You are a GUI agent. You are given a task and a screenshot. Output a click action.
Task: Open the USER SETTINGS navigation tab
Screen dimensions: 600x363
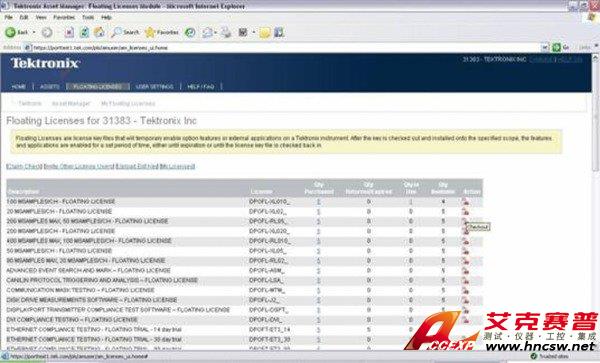[x=155, y=86]
